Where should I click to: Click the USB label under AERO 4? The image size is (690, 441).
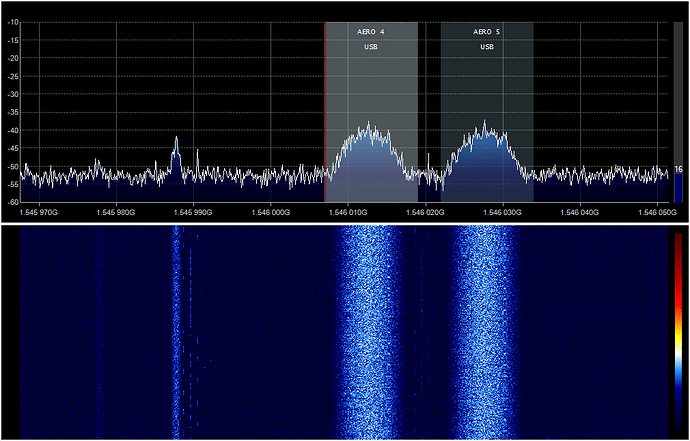(371, 47)
